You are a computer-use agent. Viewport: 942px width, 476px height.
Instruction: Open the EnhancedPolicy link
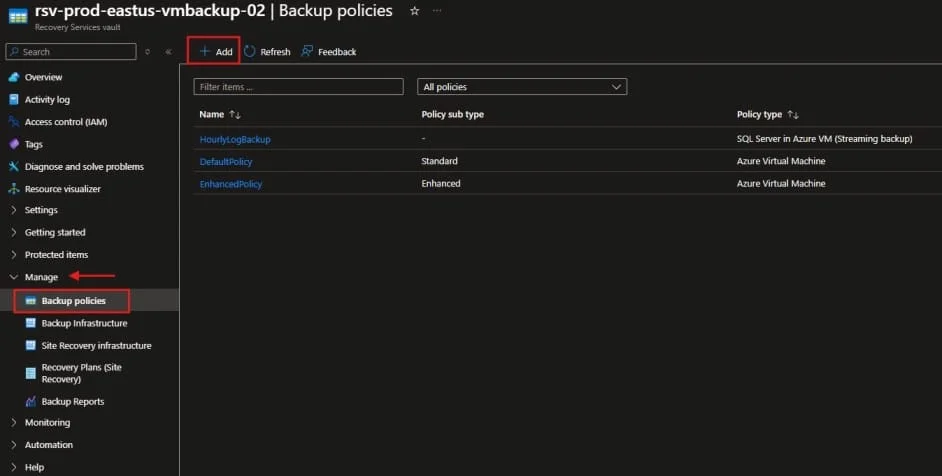231,184
